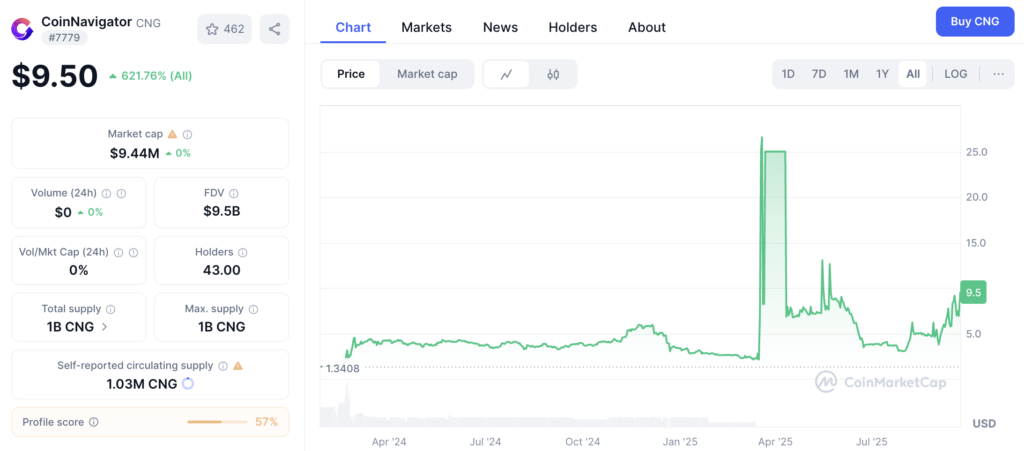Click the Market cap warning triangle icon
Screen dimensions: 1024x451
point(172,134)
